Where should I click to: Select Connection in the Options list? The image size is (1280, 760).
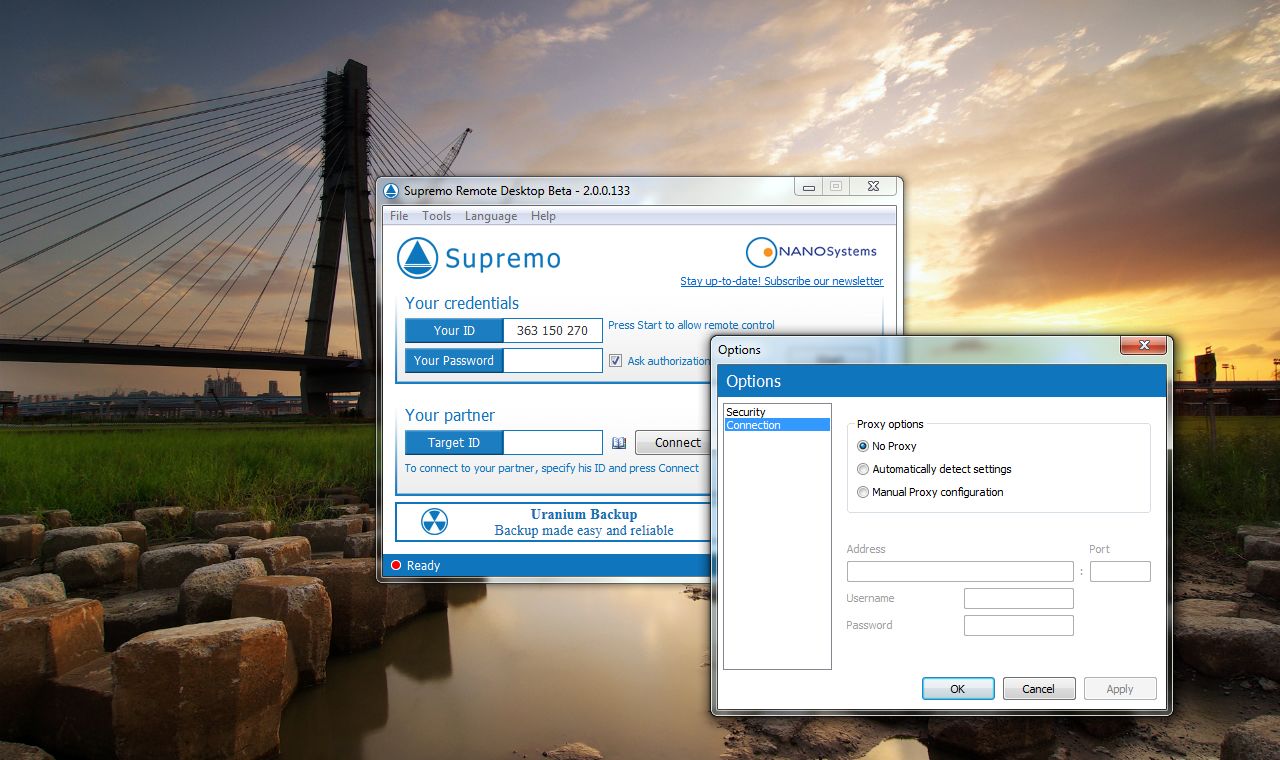coord(777,425)
